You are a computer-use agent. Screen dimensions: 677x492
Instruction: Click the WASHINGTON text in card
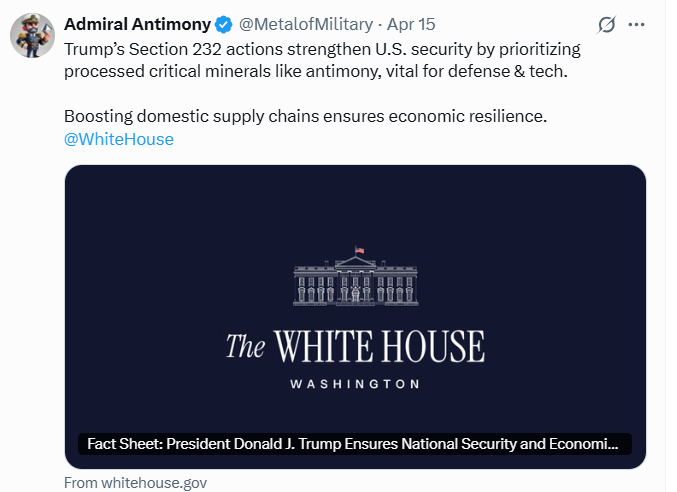tap(355, 384)
